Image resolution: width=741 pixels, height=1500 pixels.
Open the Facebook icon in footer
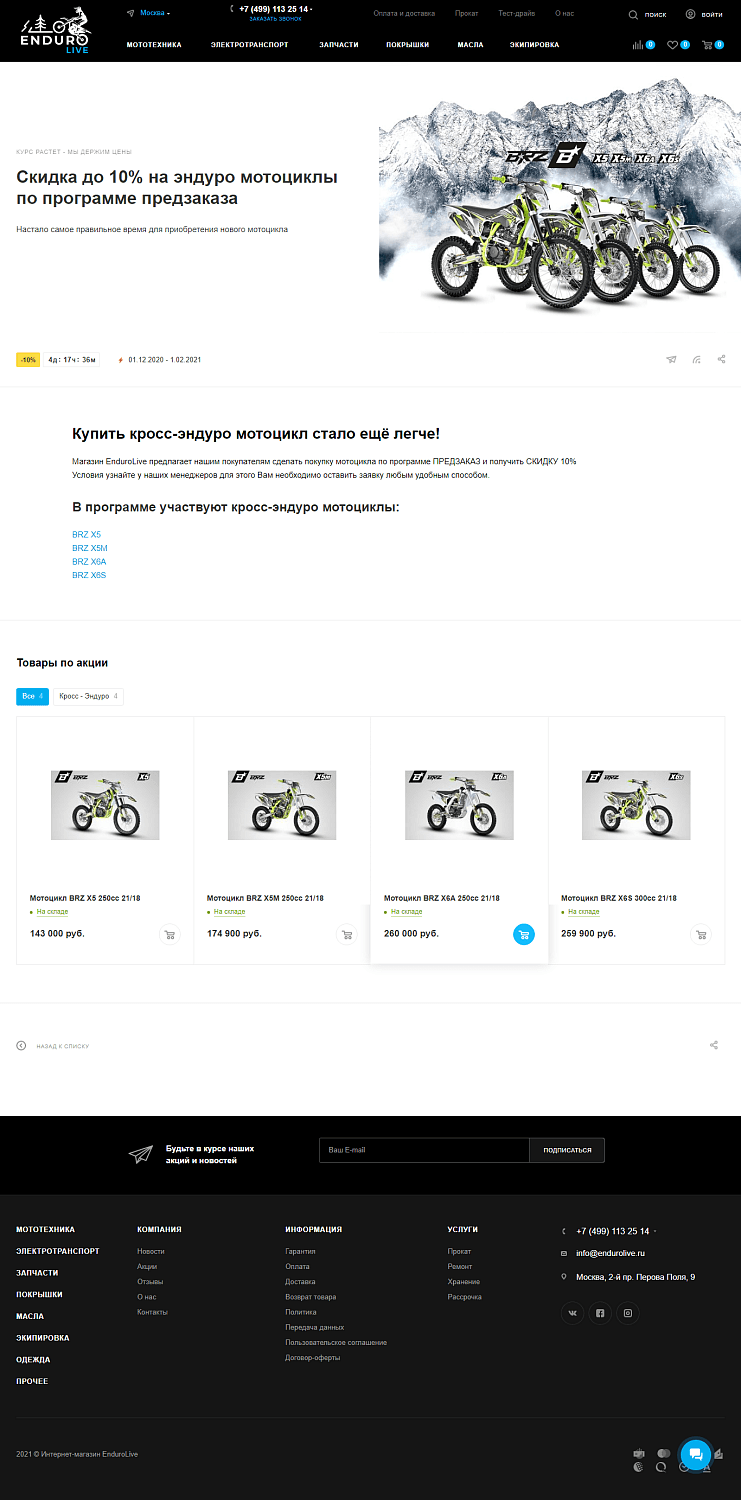(600, 1313)
